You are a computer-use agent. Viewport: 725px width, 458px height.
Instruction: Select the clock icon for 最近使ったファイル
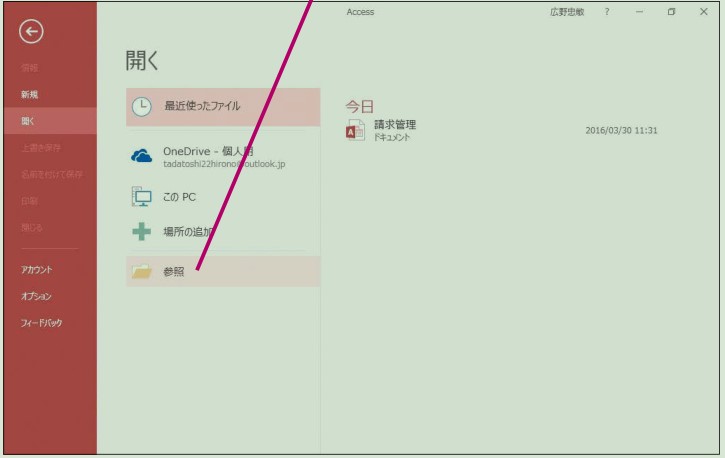pos(141,107)
